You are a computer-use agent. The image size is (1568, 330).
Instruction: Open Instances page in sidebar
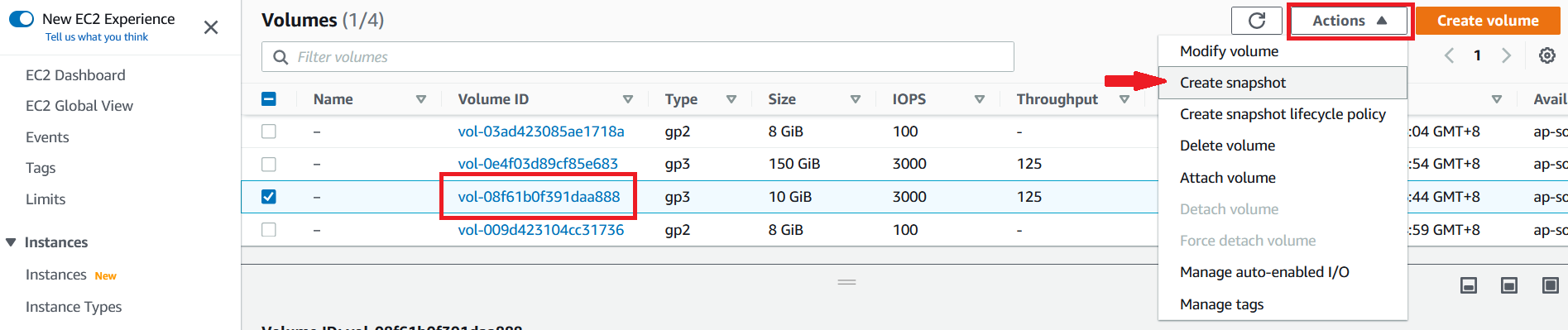56,275
